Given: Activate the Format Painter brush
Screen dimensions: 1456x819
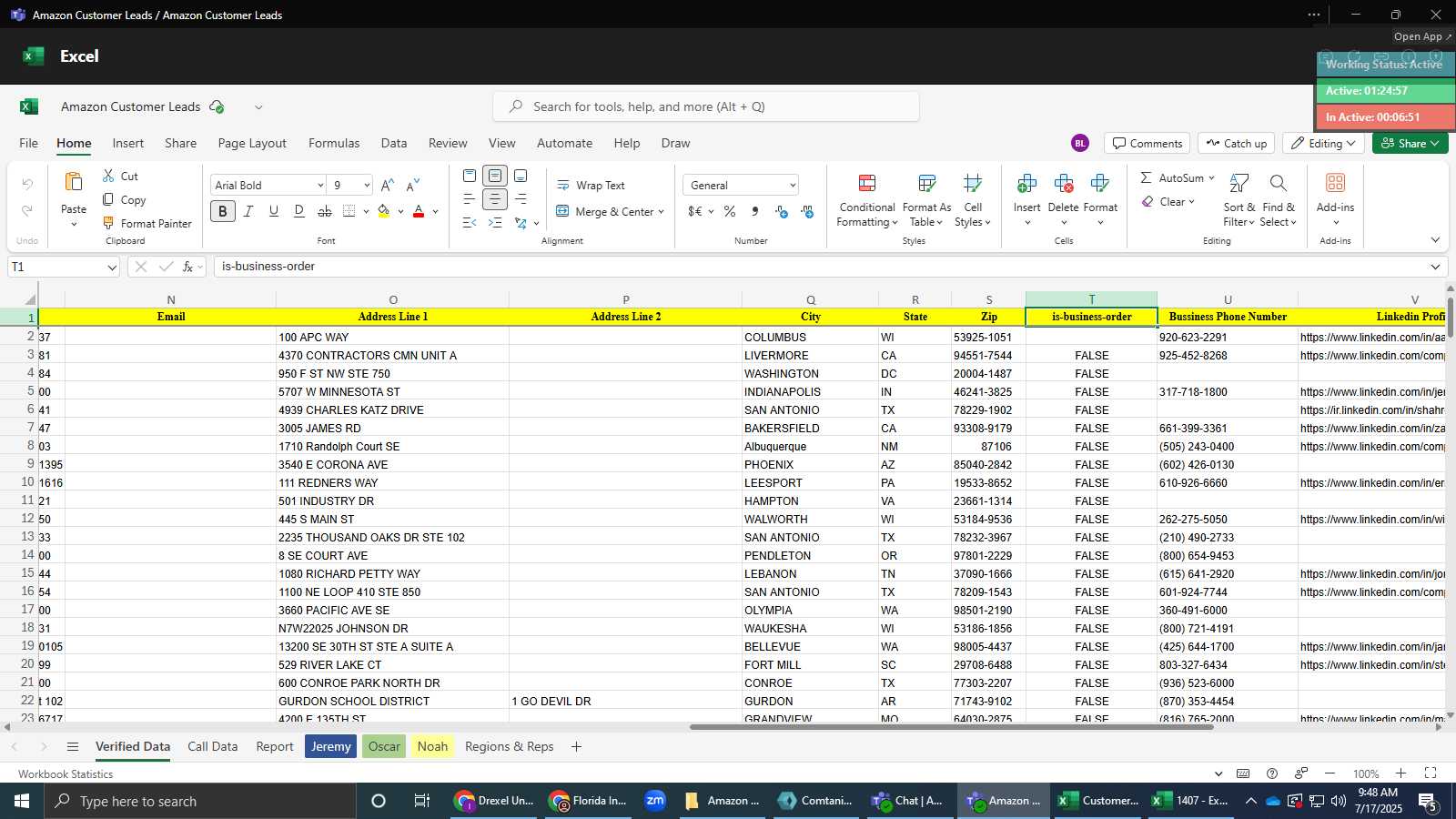Looking at the screenshot, I should (108, 223).
